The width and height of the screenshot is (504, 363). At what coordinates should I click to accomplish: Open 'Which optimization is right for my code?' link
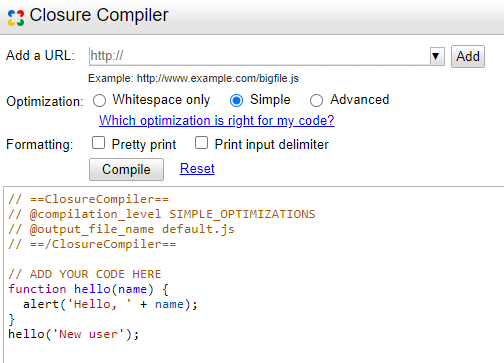point(217,121)
